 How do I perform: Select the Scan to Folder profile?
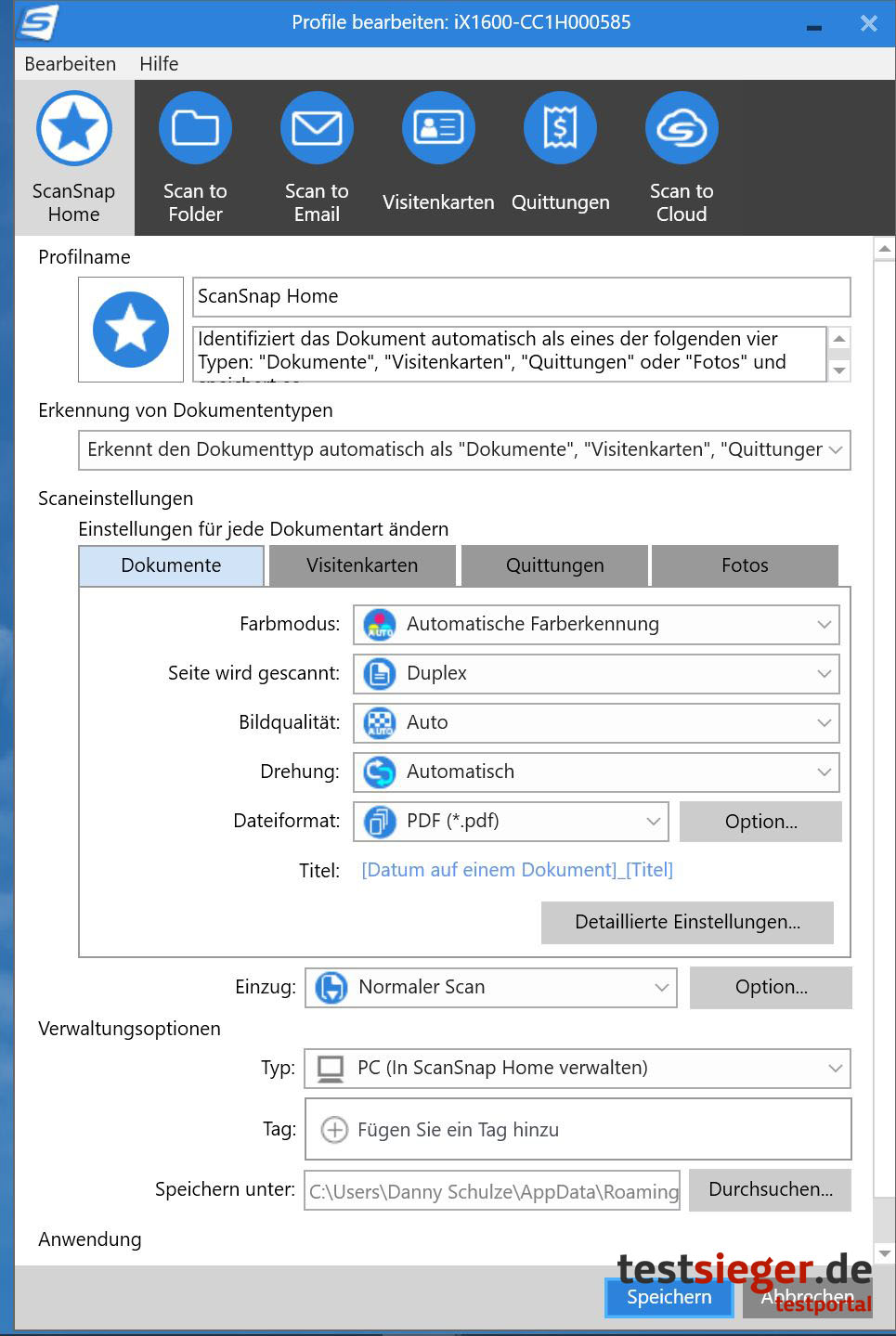coord(195,129)
